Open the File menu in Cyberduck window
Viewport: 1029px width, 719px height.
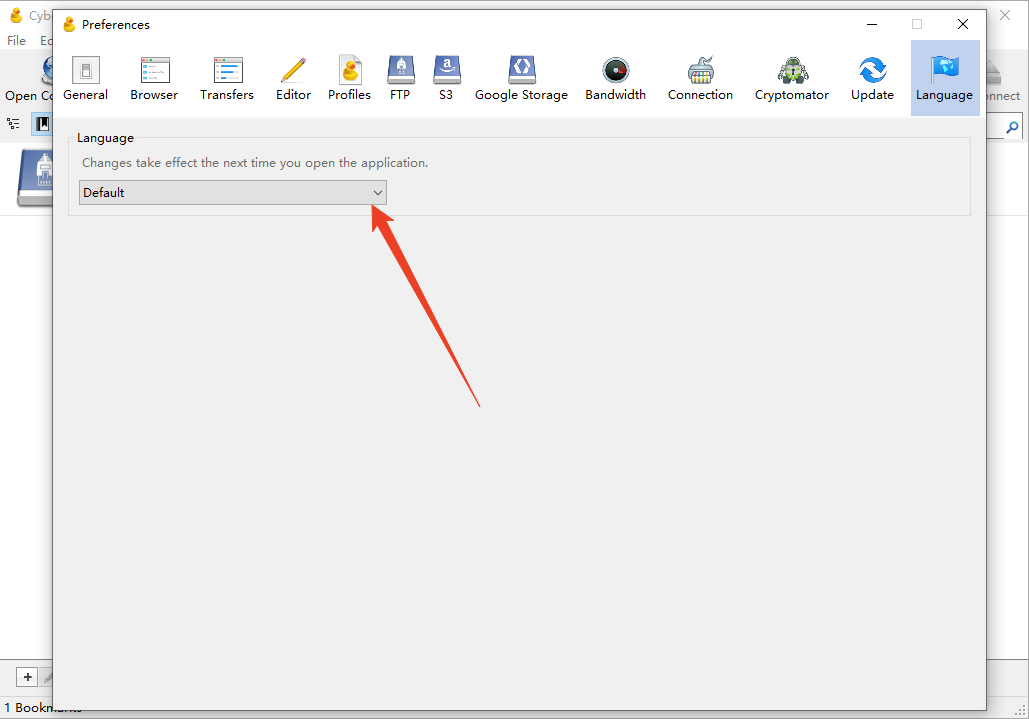click(16, 41)
